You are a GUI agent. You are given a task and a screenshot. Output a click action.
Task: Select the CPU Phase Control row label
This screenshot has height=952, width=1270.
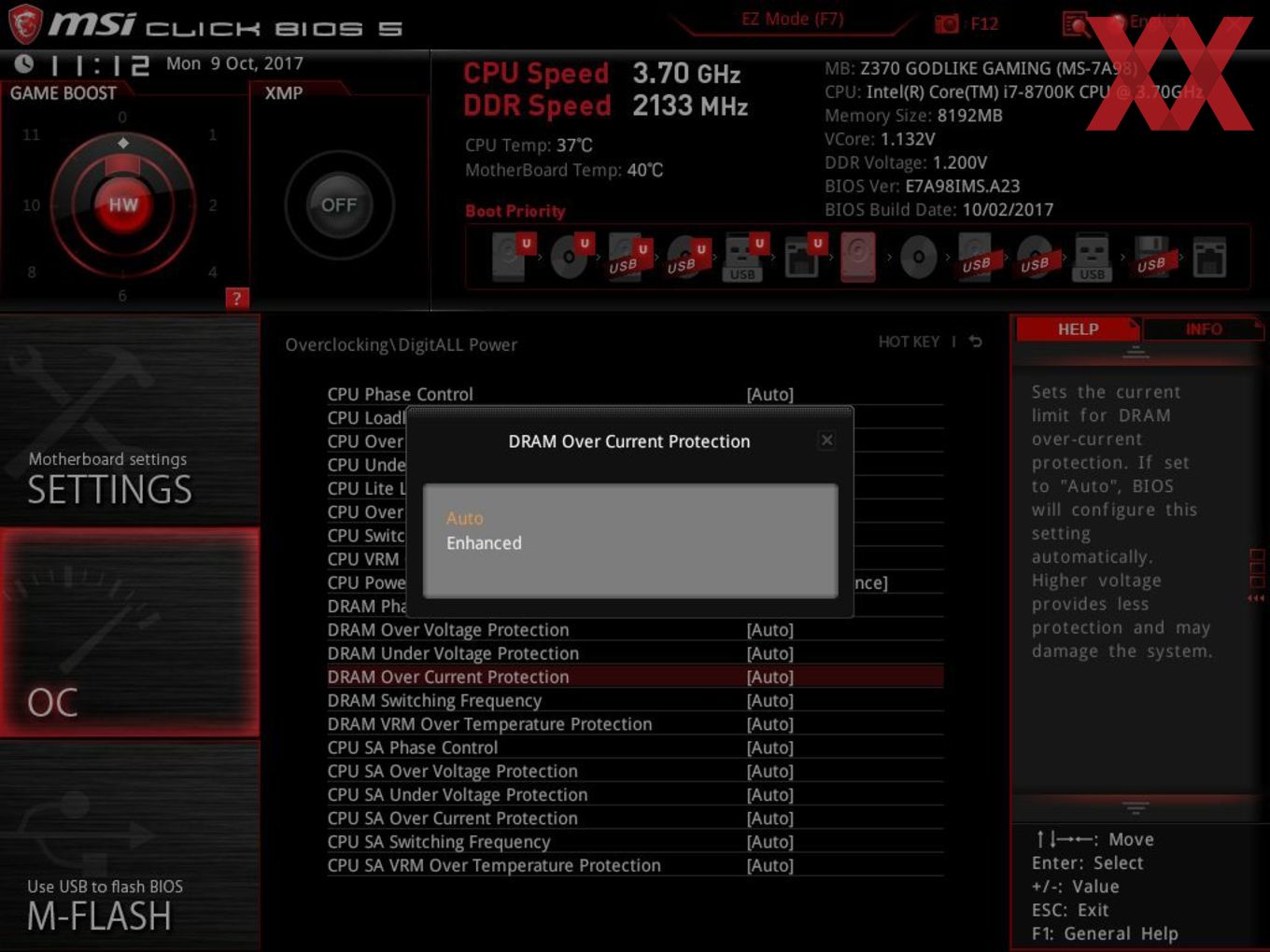tap(400, 394)
